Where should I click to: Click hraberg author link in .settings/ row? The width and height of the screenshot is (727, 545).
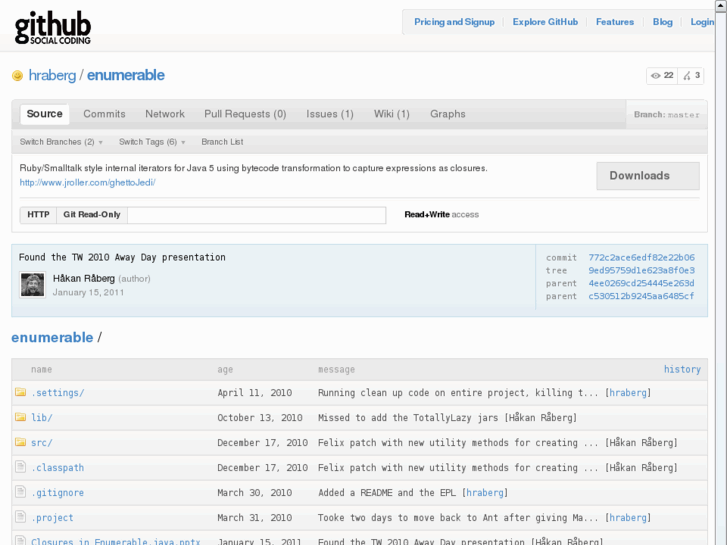point(628,393)
